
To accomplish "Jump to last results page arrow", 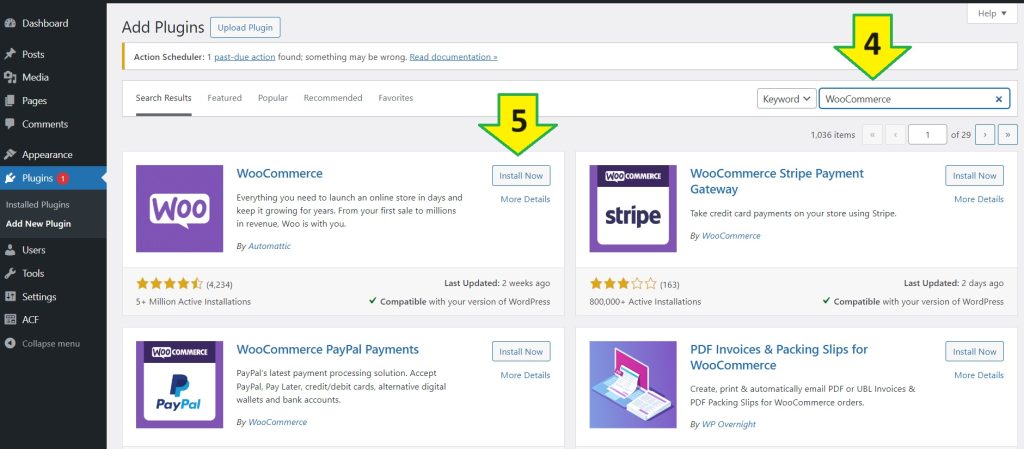I will tap(1008, 135).
